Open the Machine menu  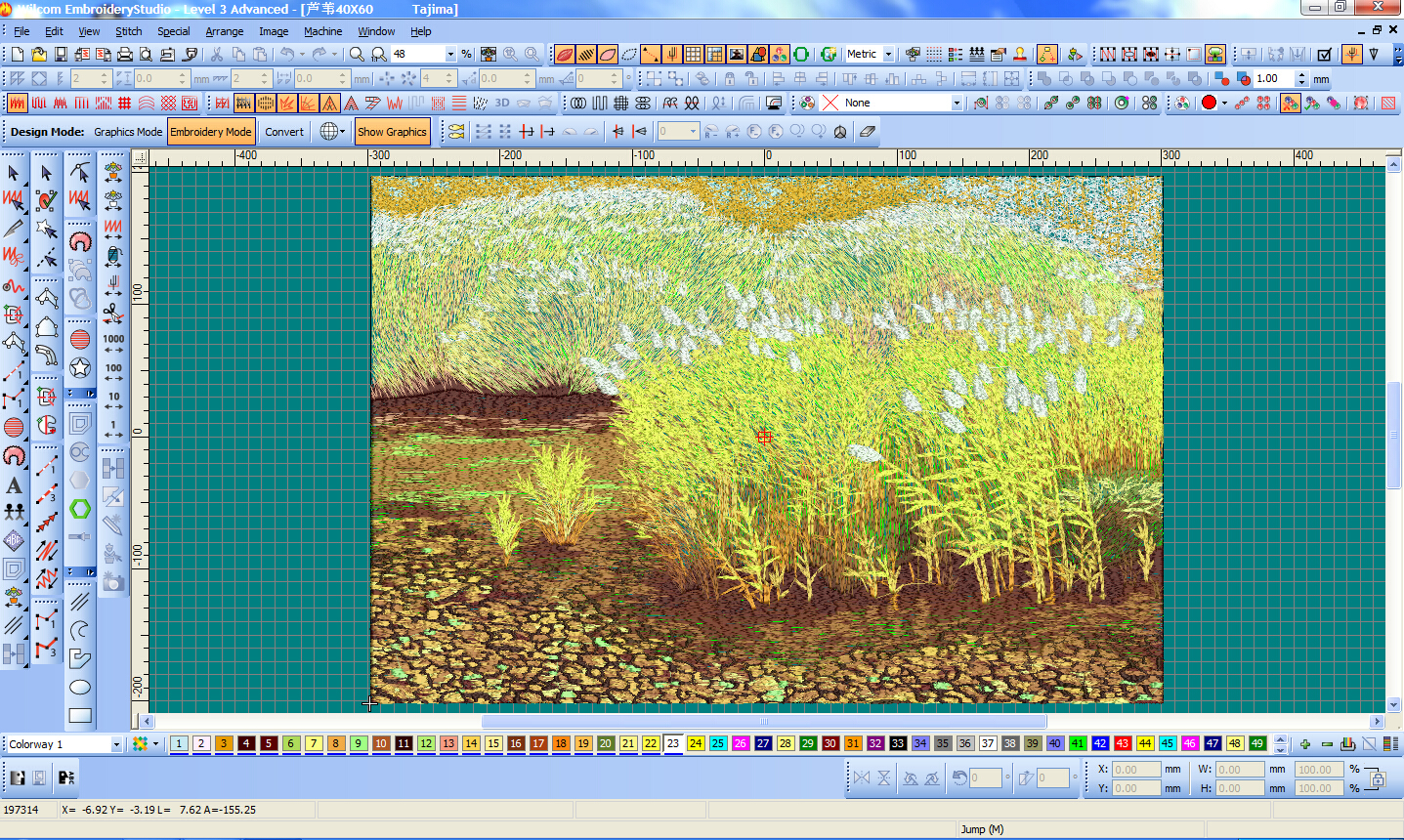[x=323, y=31]
